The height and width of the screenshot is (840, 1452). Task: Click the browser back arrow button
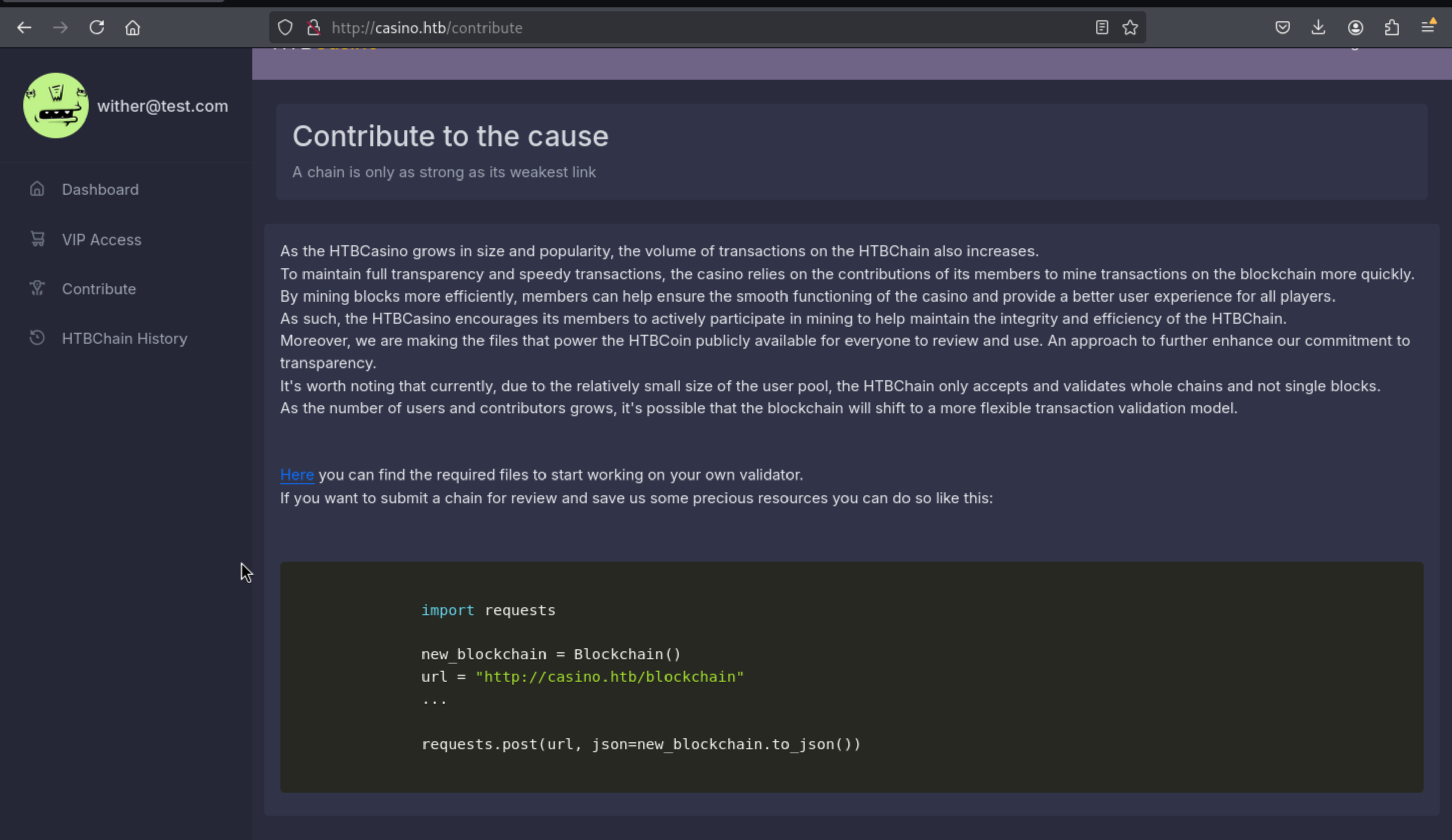(24, 27)
